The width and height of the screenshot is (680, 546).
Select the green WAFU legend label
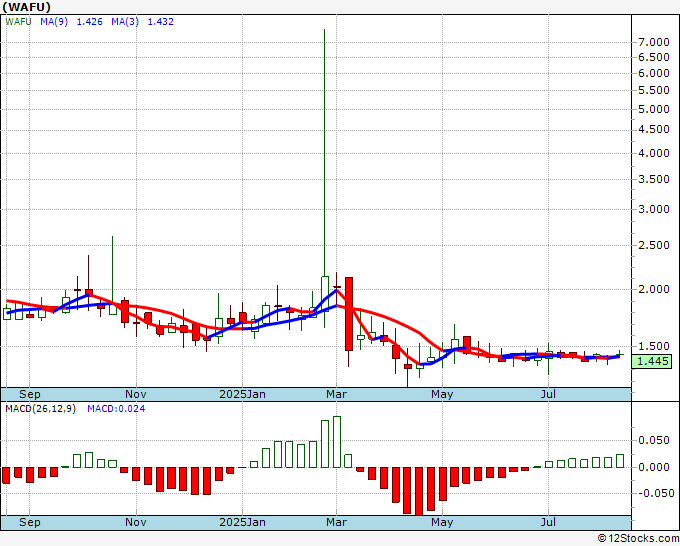[x=18, y=22]
